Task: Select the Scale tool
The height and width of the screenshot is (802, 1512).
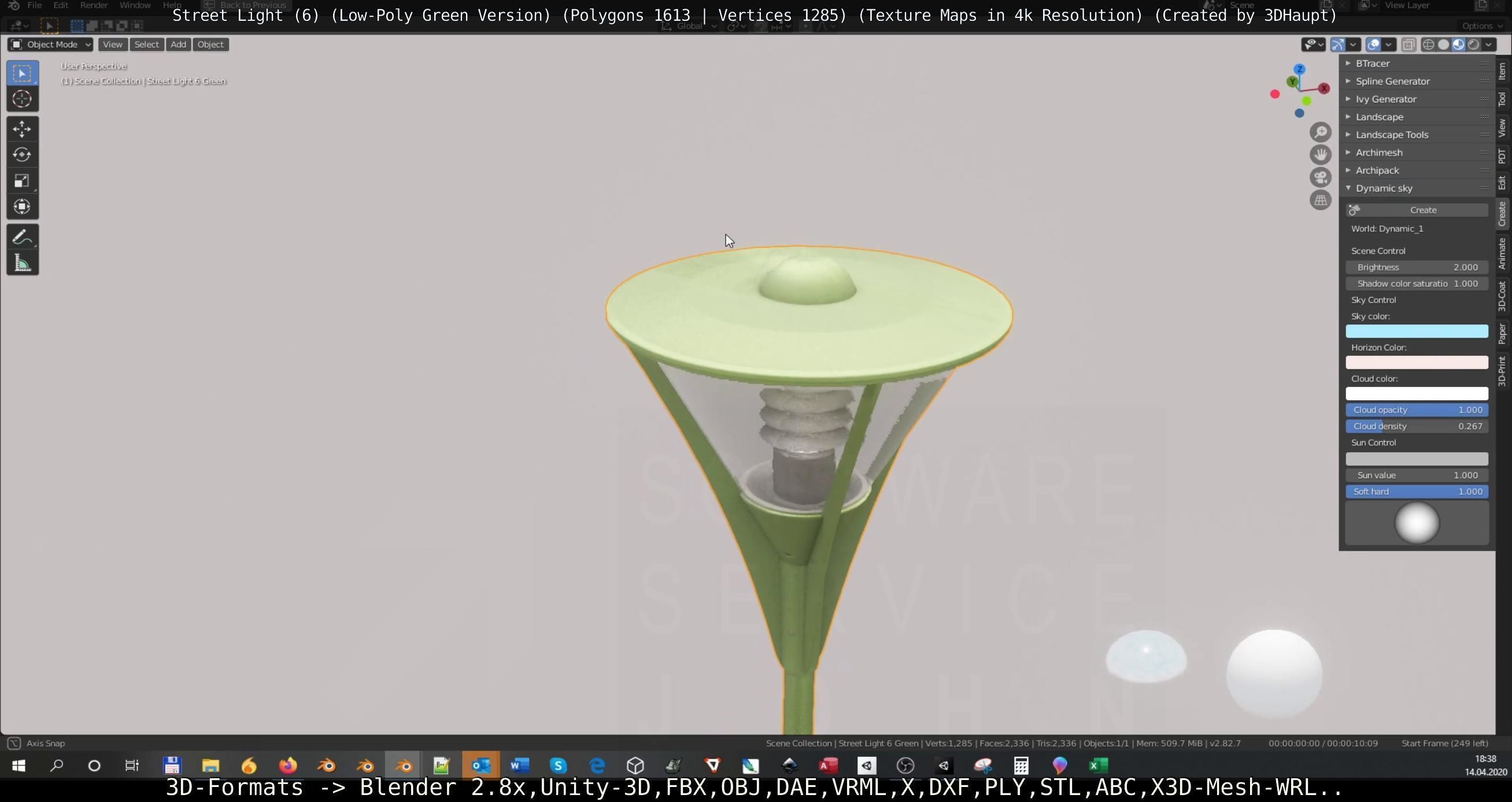Action: pos(23,180)
